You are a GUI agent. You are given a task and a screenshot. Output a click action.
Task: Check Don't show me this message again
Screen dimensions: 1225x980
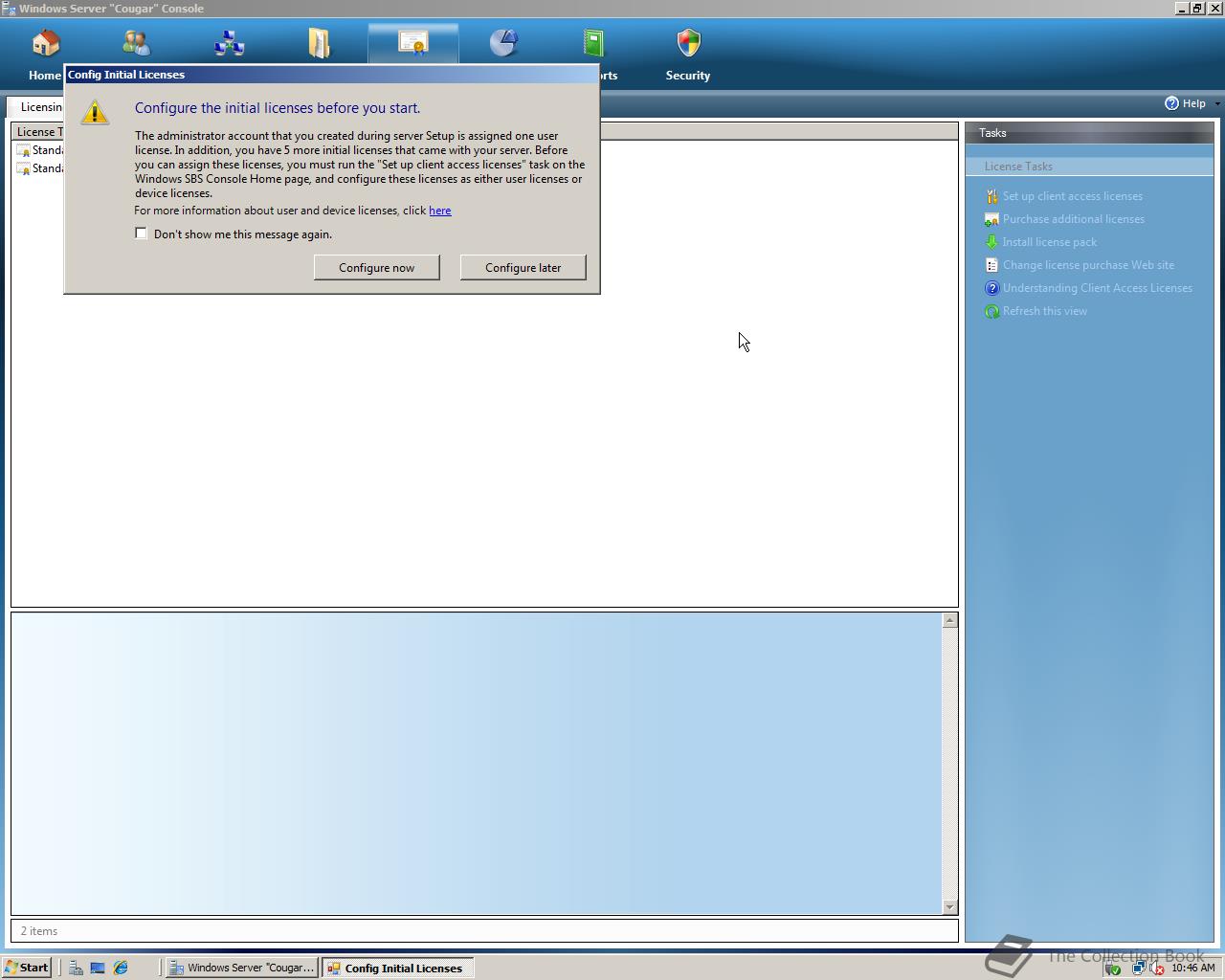[x=142, y=234]
